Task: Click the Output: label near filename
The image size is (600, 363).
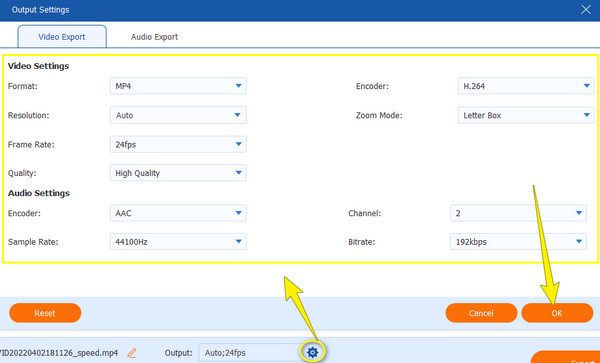Action: [178, 353]
